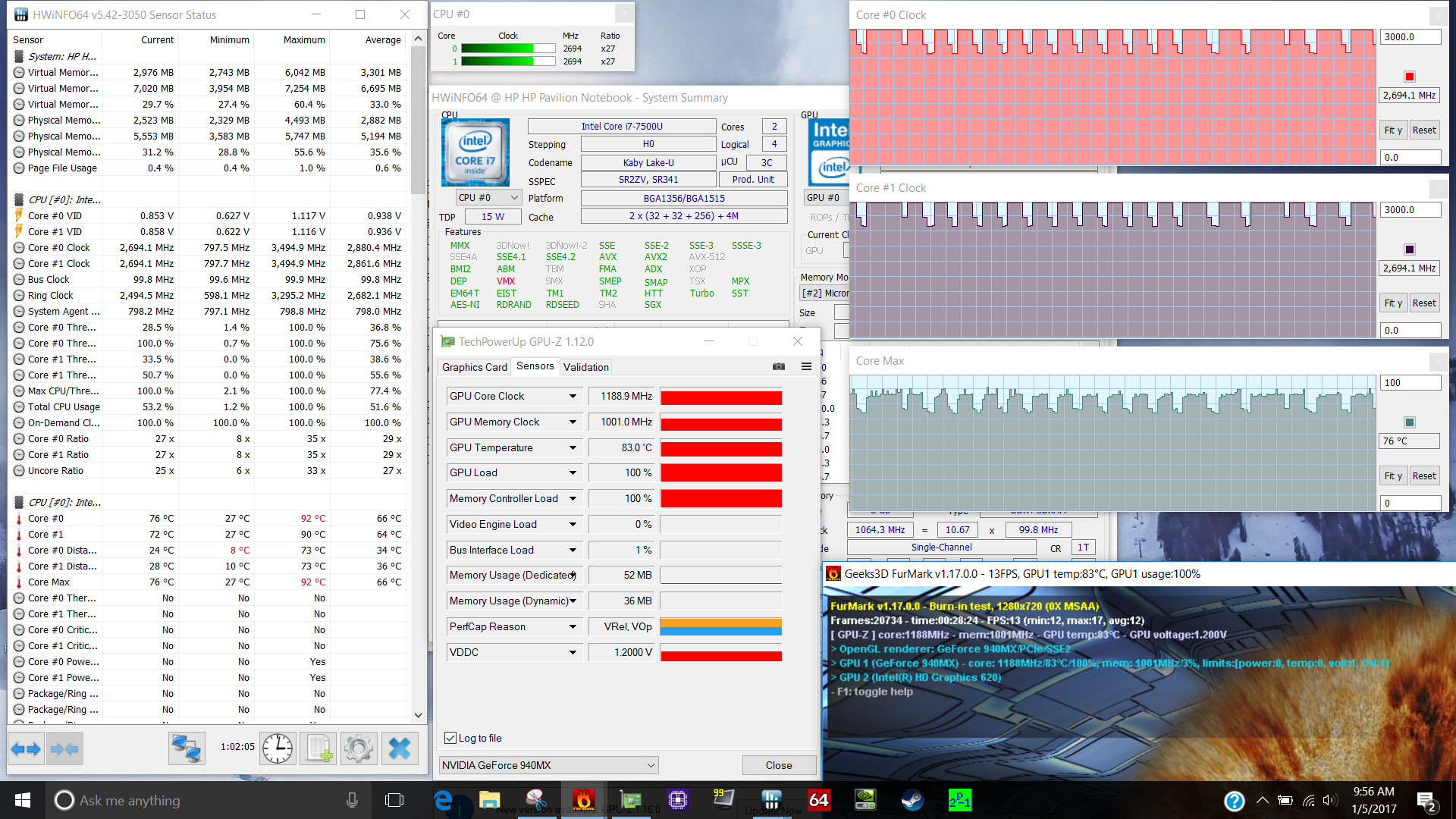This screenshot has width=1456, height=819.
Task: Open HWiNFO sensor settings gear
Action: point(359,749)
